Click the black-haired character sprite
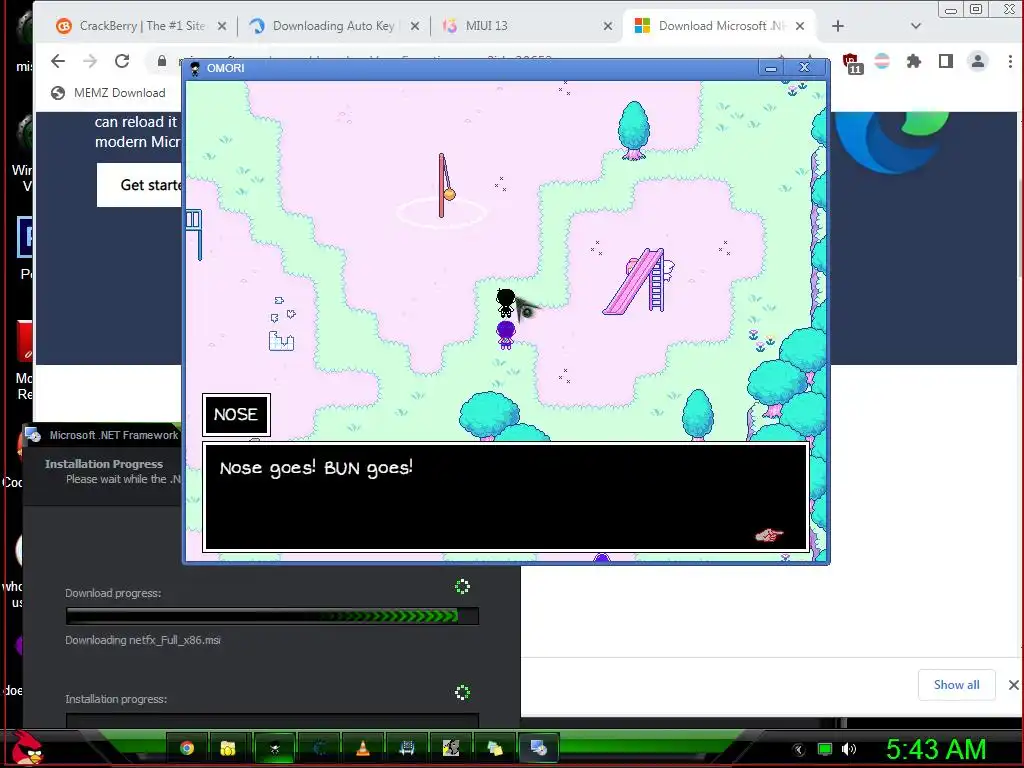Image resolution: width=1024 pixels, height=768 pixels. point(505,304)
